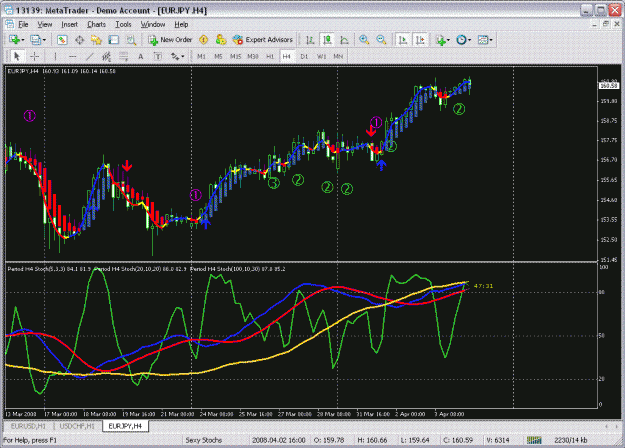The height and width of the screenshot is (448, 625).
Task: Toggle the Terminal panel icon
Action: point(114,40)
